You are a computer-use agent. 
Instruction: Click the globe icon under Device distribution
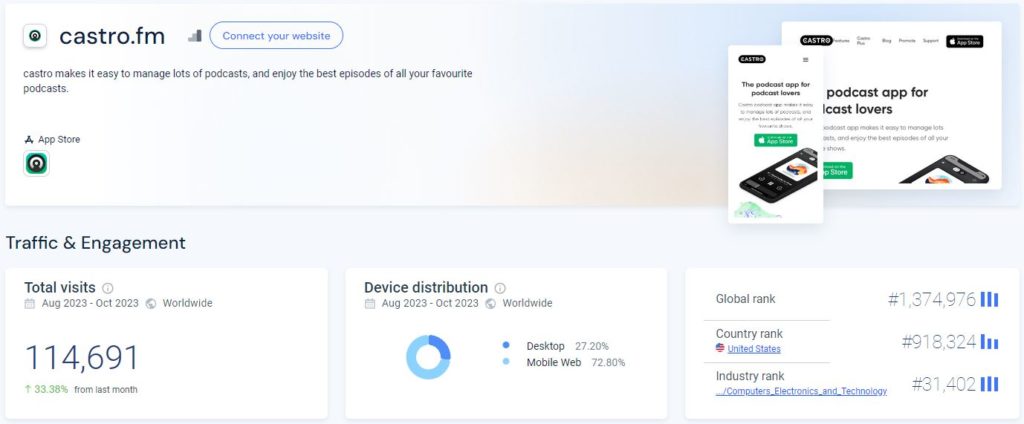pyautogui.click(x=490, y=303)
